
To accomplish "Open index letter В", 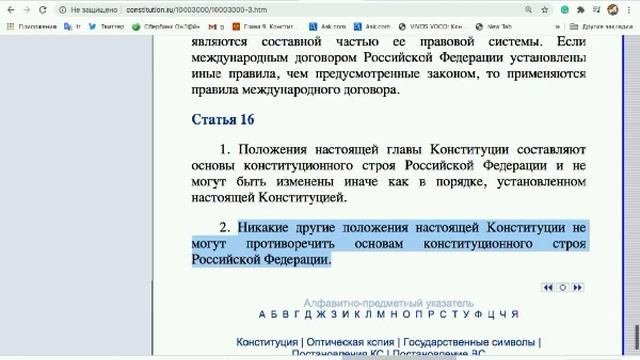I will [286, 314].
